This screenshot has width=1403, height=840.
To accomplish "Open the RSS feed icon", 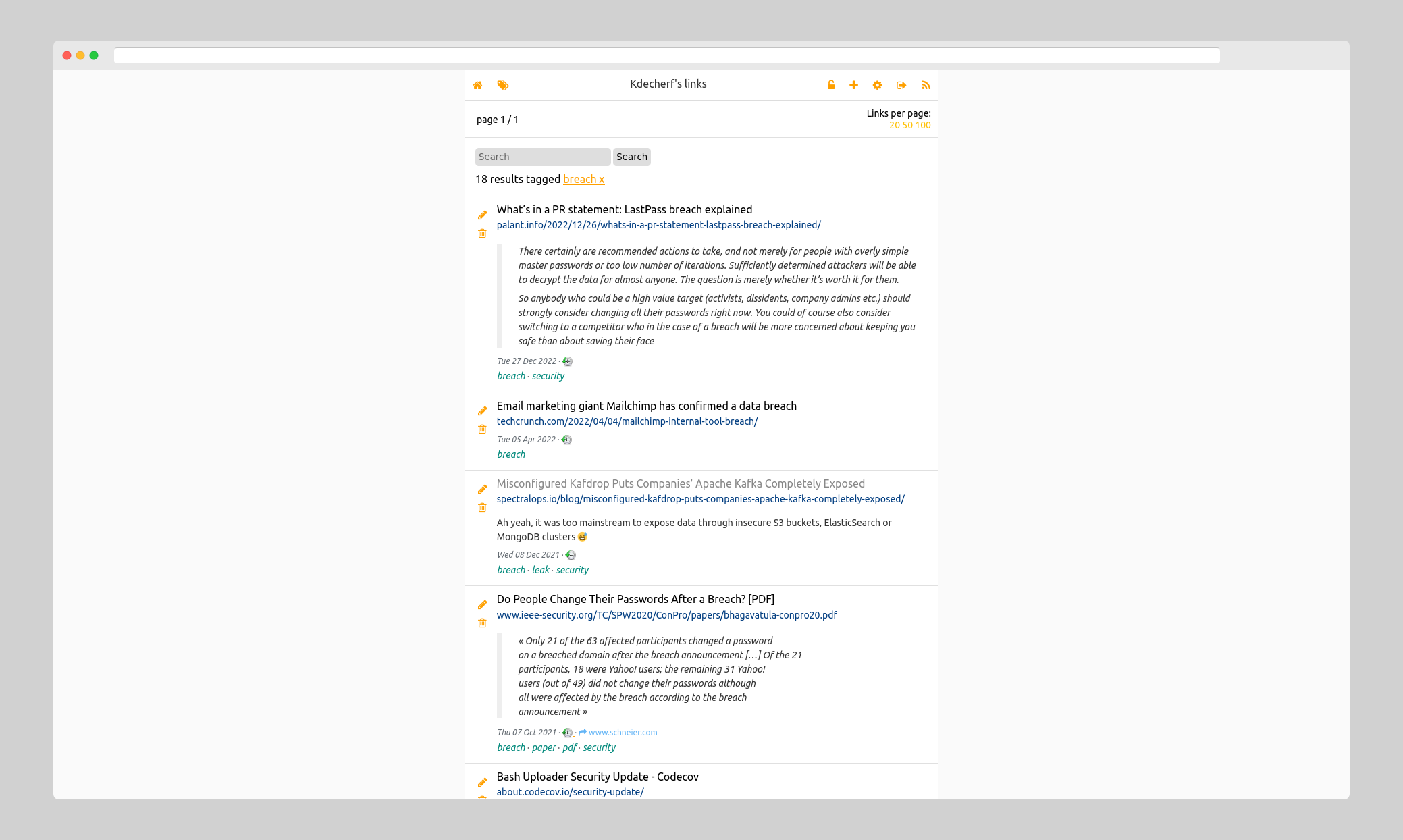I will click(x=926, y=85).
